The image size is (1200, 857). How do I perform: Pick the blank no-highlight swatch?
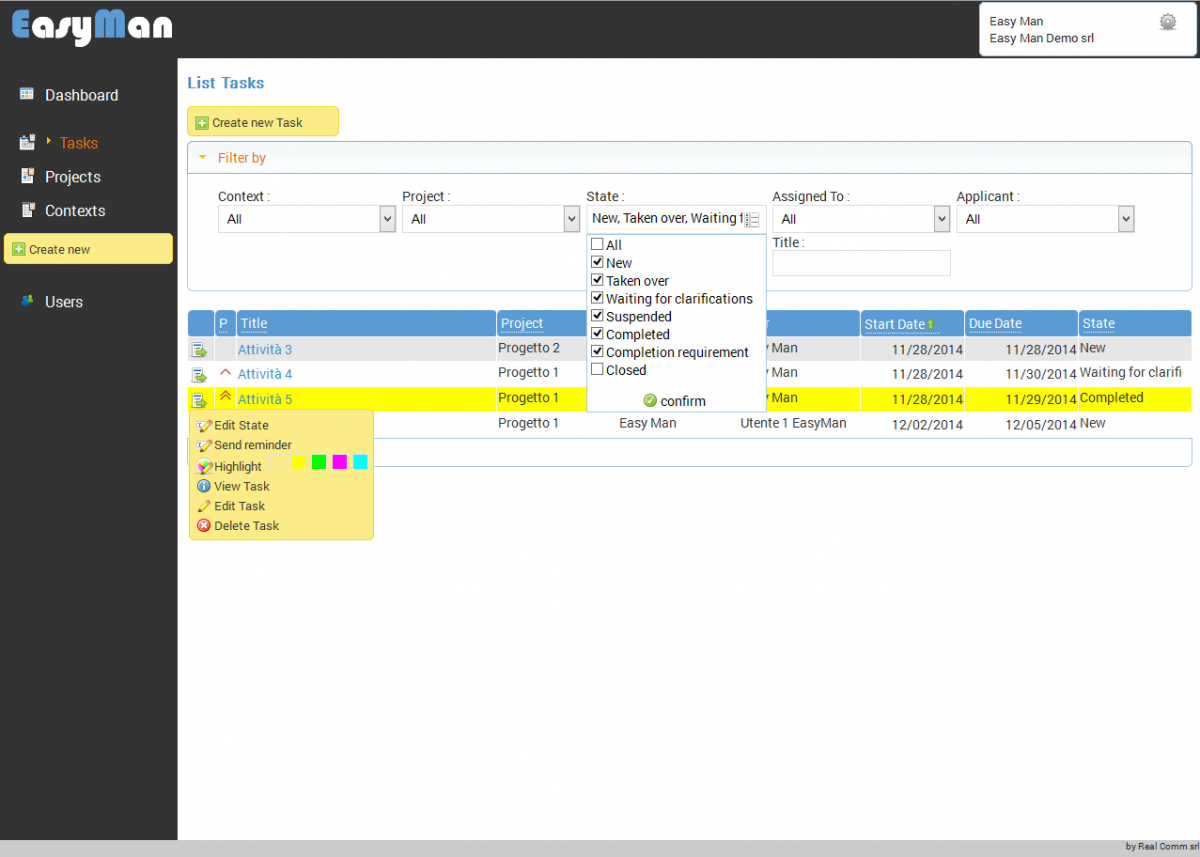point(278,461)
